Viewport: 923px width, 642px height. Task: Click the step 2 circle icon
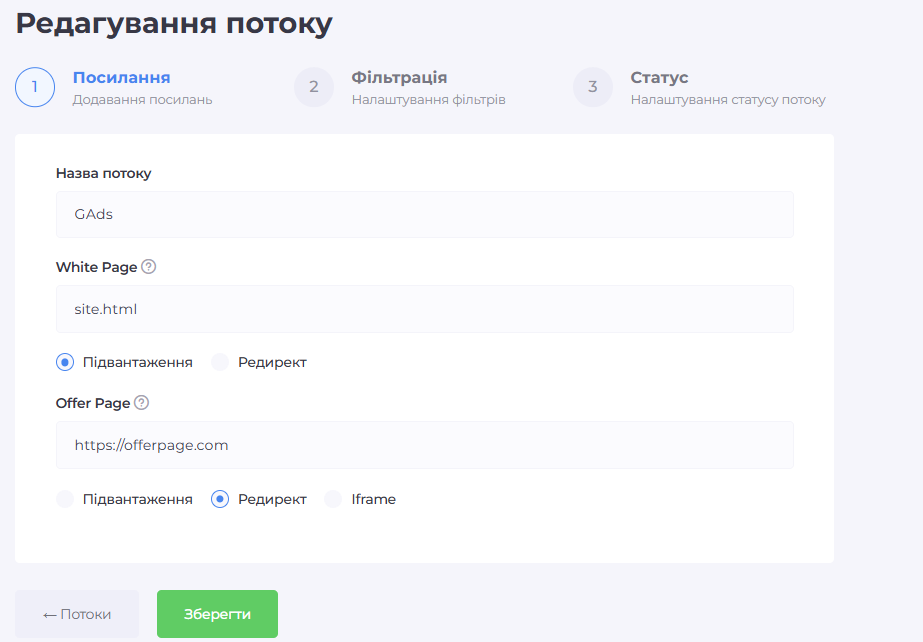(314, 87)
